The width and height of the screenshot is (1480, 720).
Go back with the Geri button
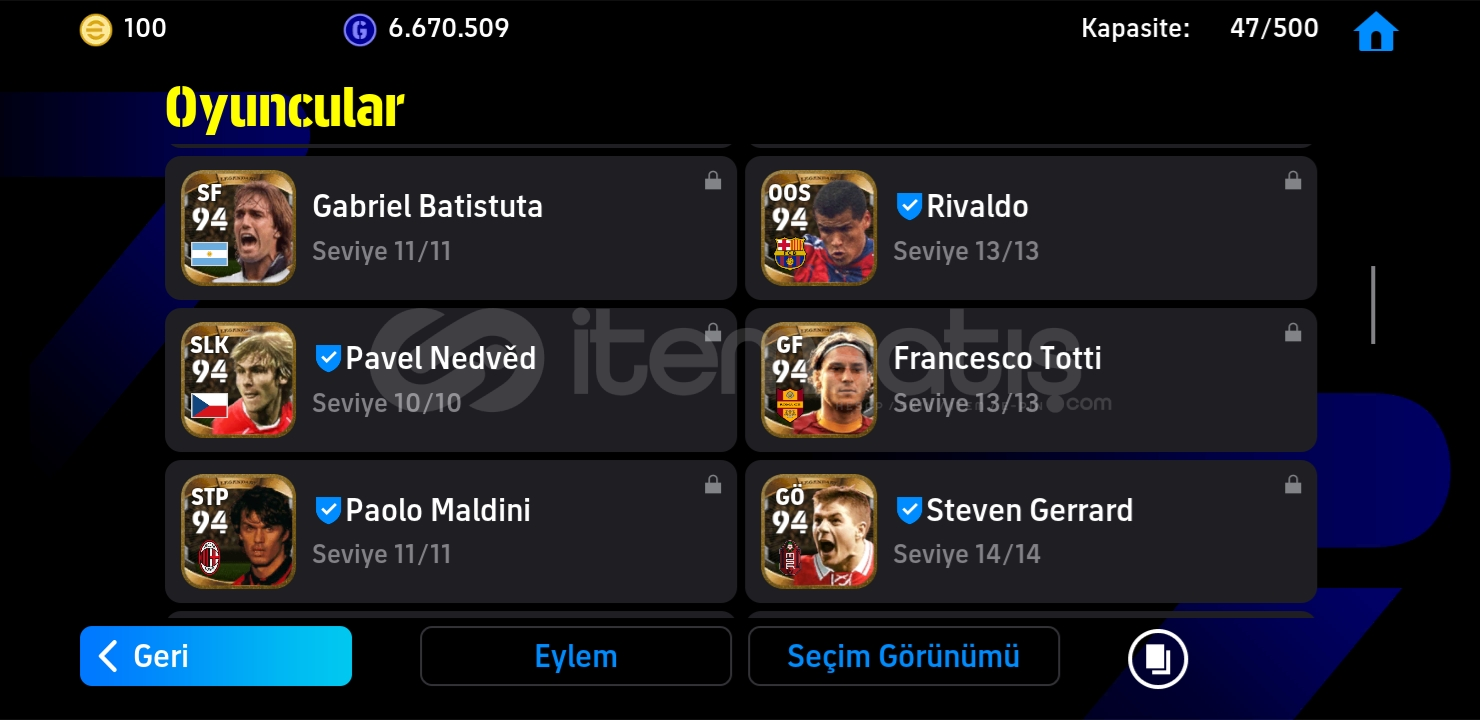216,656
